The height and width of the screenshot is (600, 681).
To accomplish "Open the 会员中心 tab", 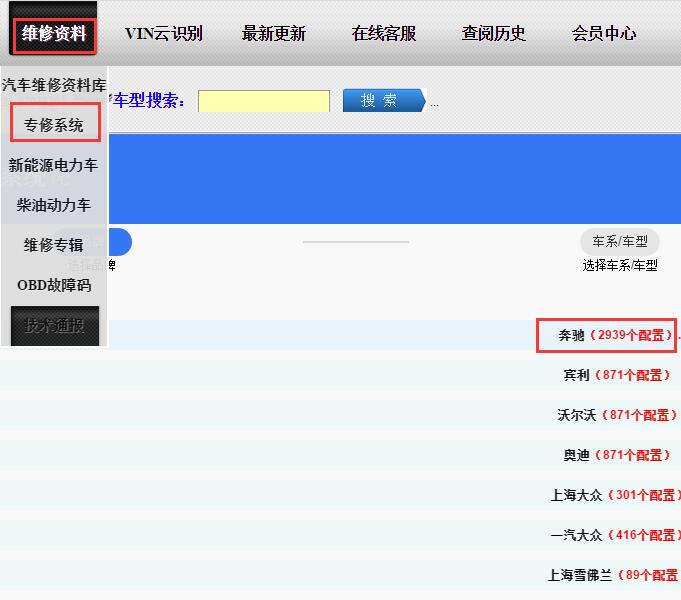I will 604,34.
